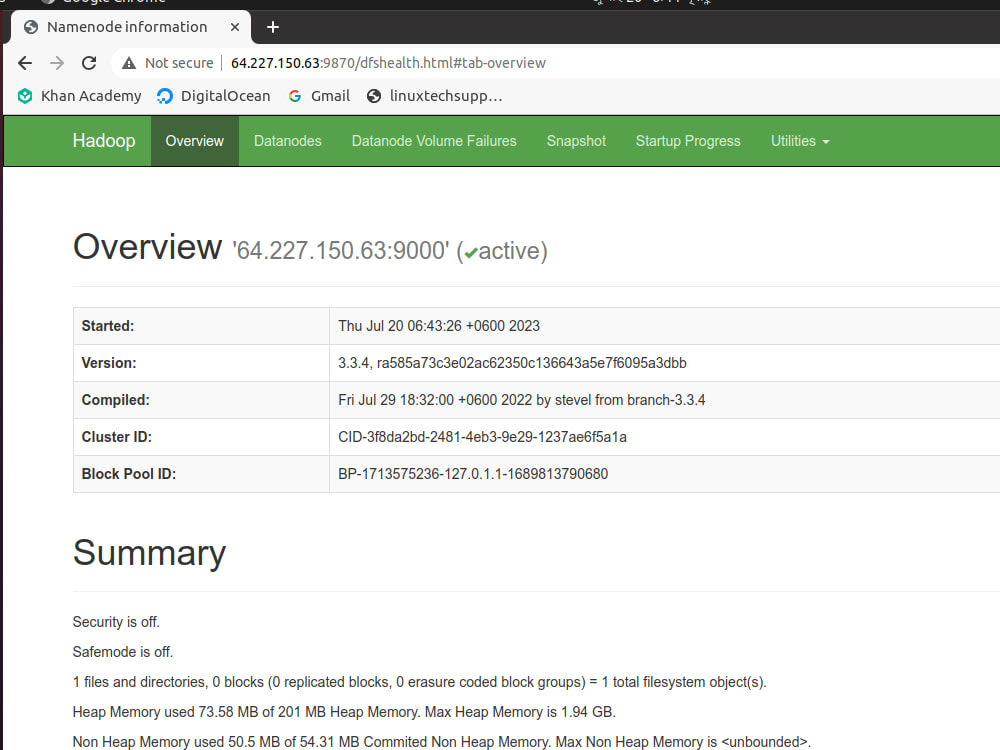1000x750 pixels.
Task: Open the Snapshot tab
Action: [576, 141]
